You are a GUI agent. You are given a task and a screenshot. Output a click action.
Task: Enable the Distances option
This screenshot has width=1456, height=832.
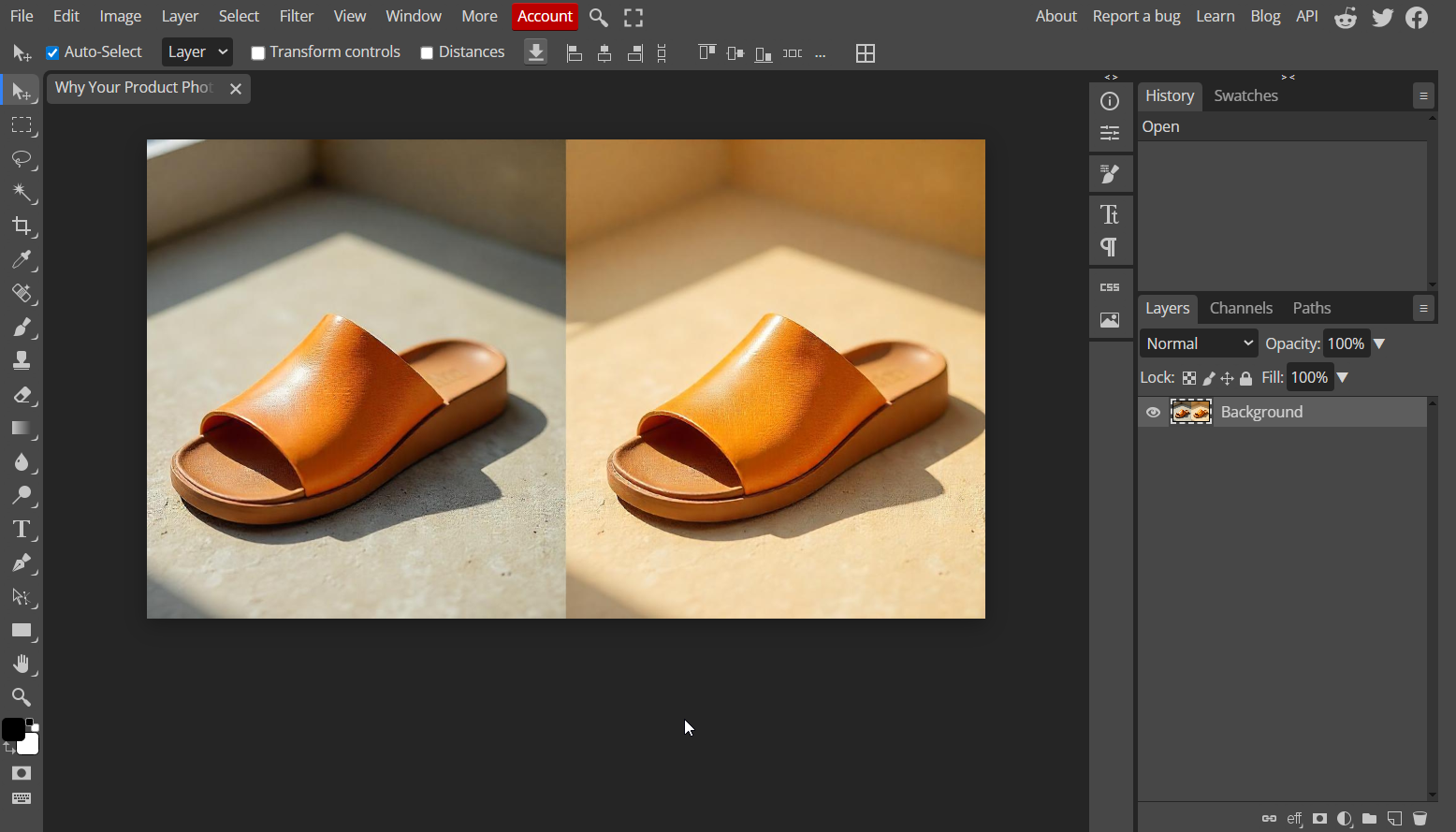point(427,52)
